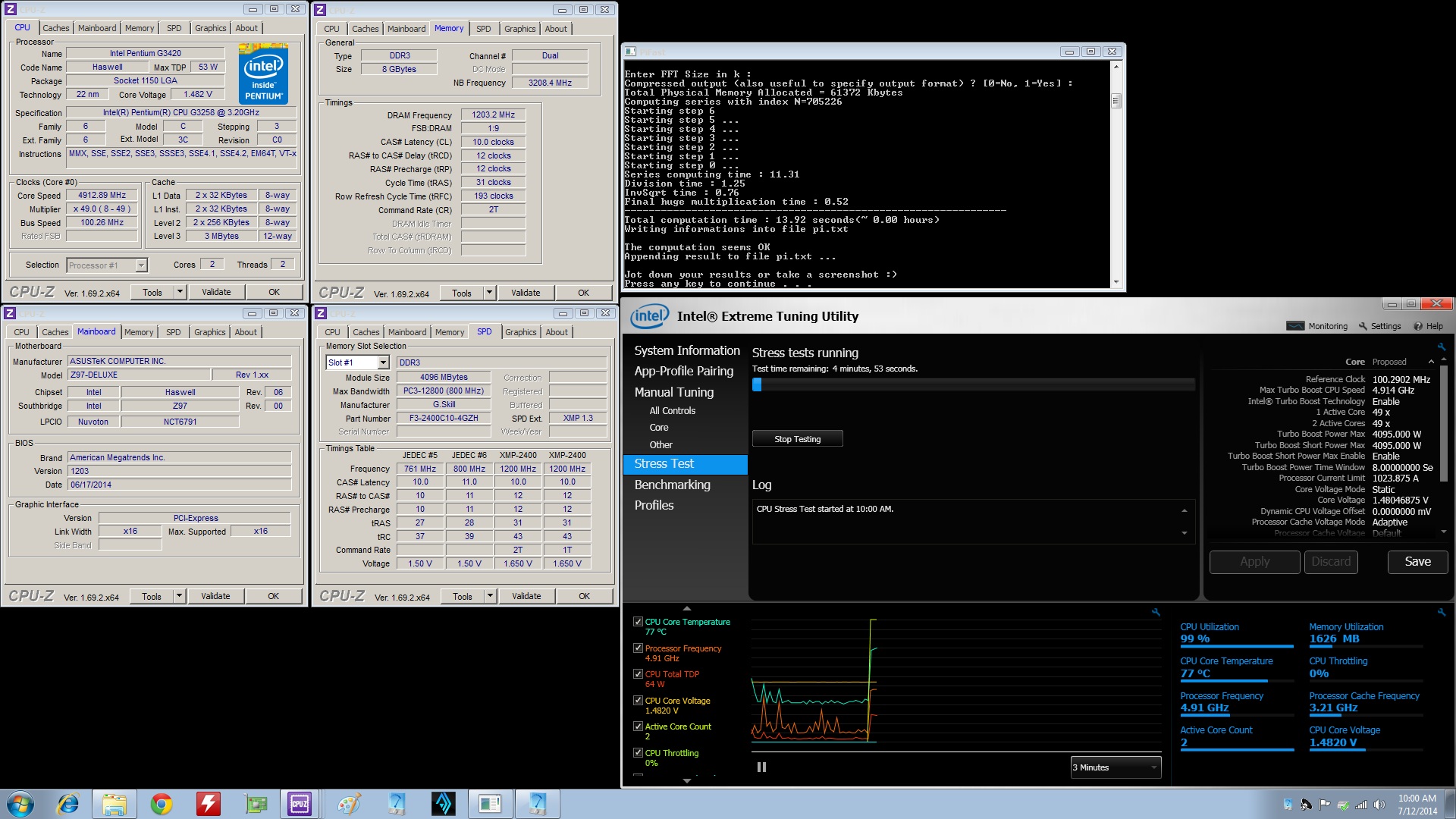
Task: Open Action Center flag tray icon
Action: point(1324,805)
